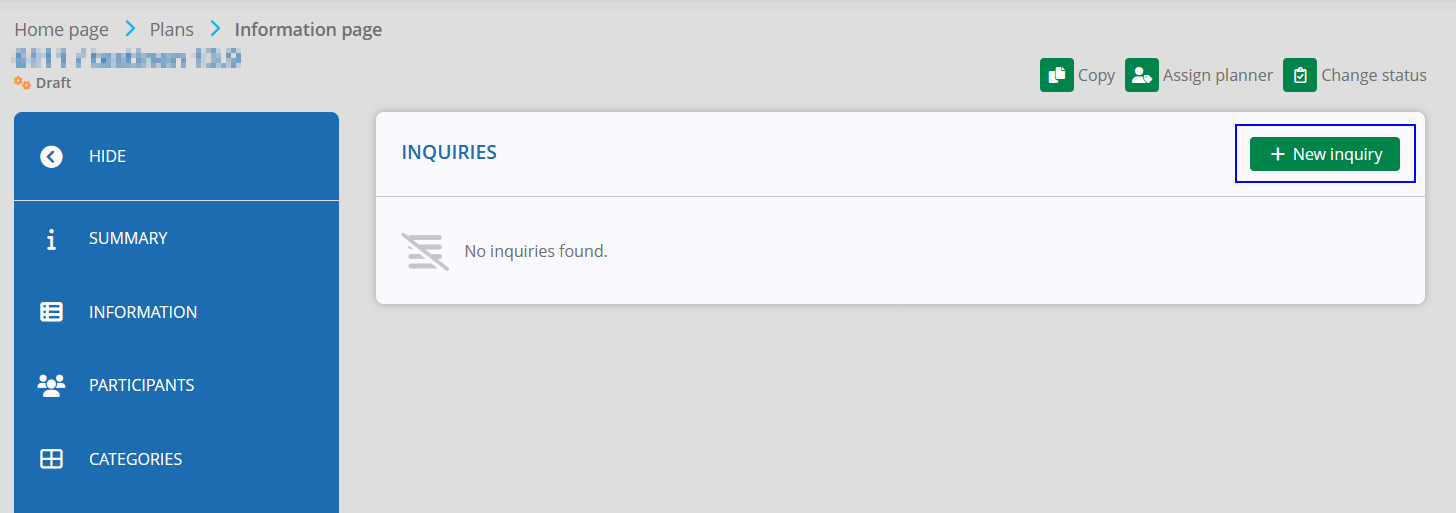This screenshot has height=513, width=1456.
Task: Click the crossed-out list empty-state icon
Action: pos(425,251)
